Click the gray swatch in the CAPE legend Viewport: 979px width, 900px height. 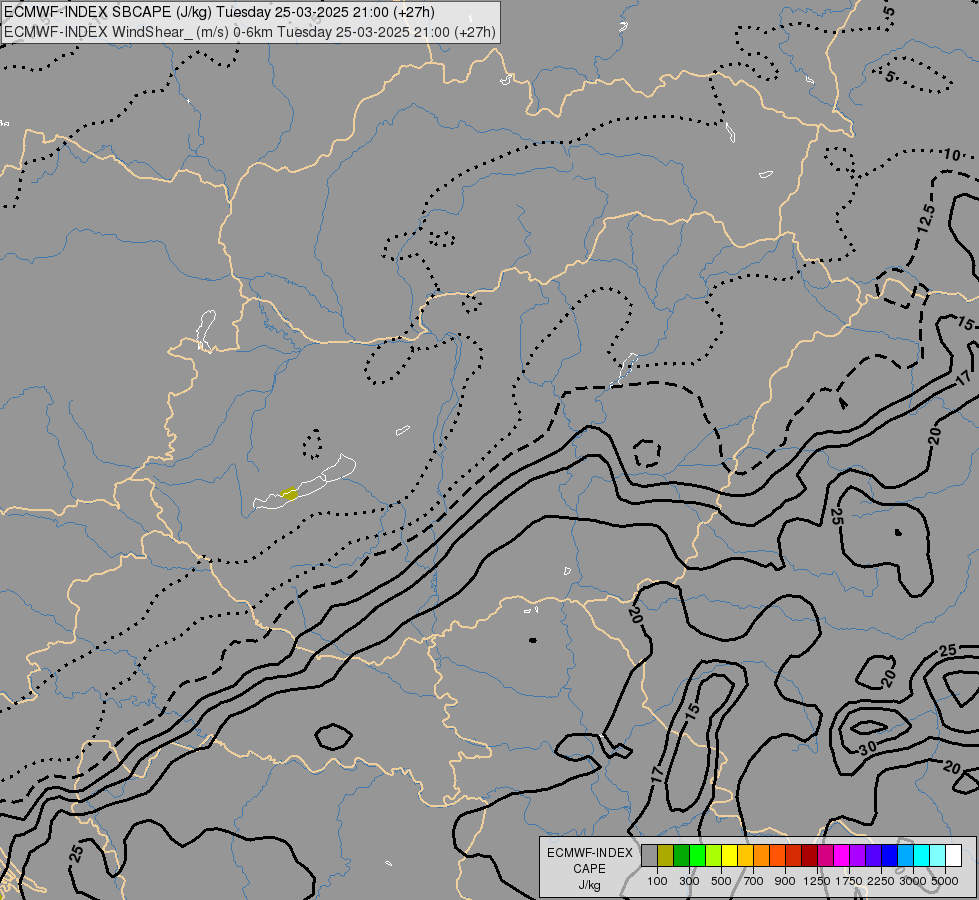coord(649,856)
